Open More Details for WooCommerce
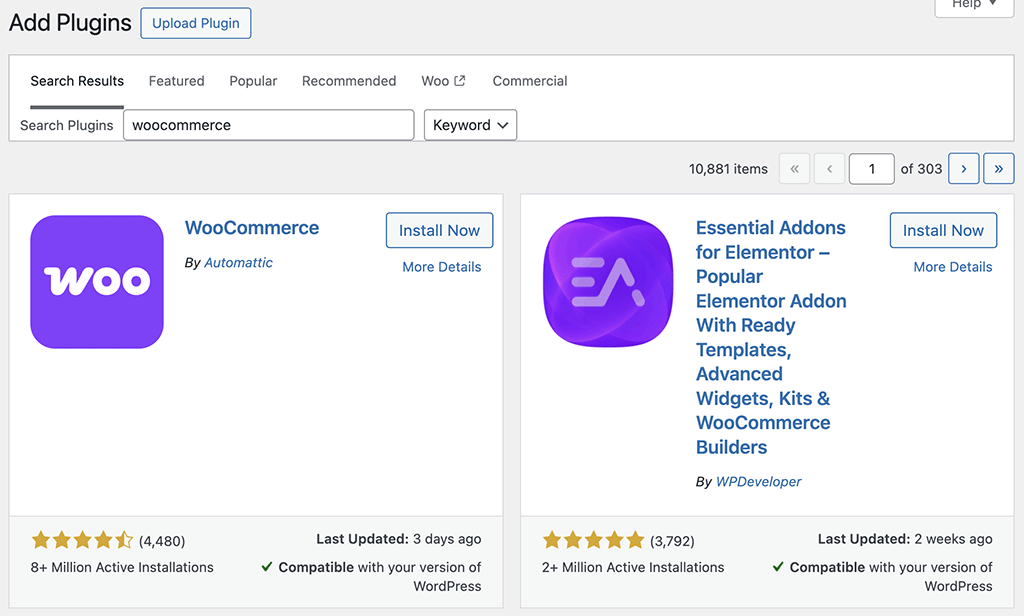1024x616 pixels. tap(441, 267)
